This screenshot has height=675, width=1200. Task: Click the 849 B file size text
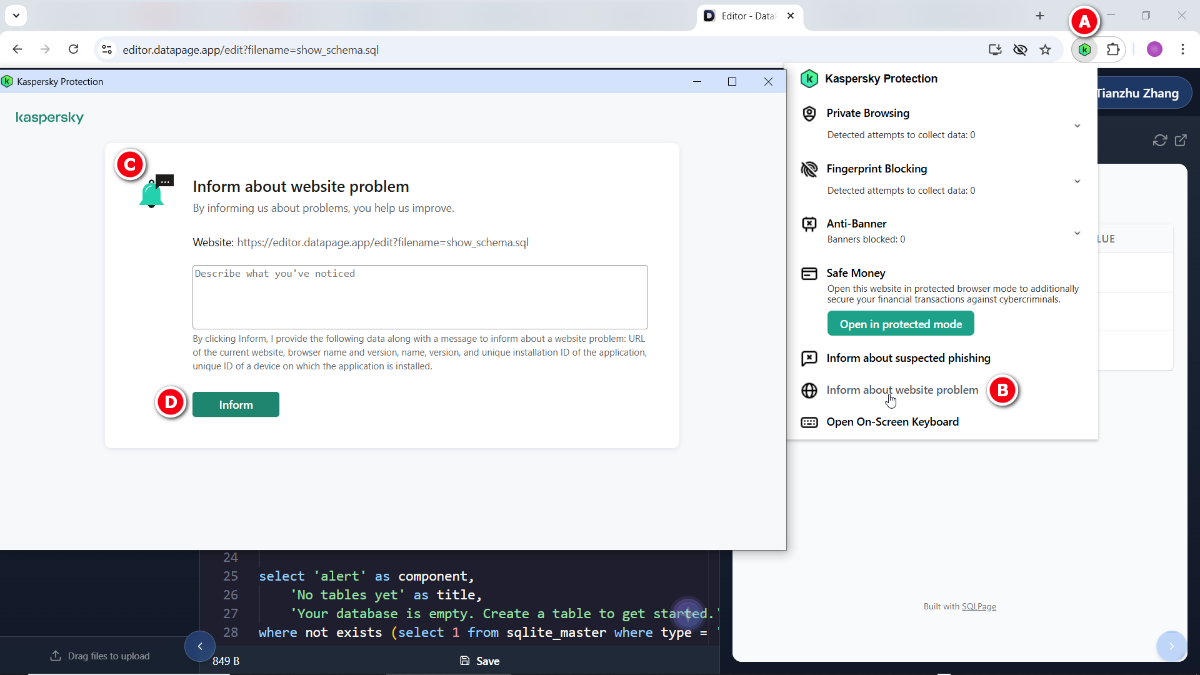[x=226, y=661]
